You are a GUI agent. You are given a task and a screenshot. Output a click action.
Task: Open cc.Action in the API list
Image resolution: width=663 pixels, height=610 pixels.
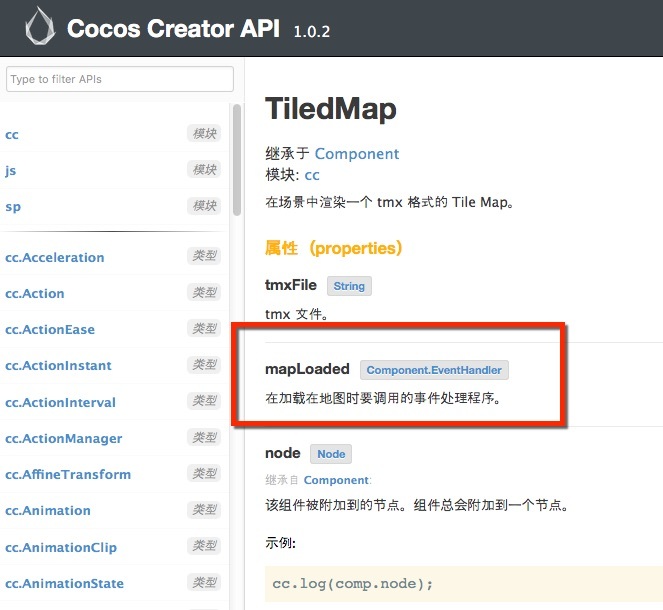point(35,293)
